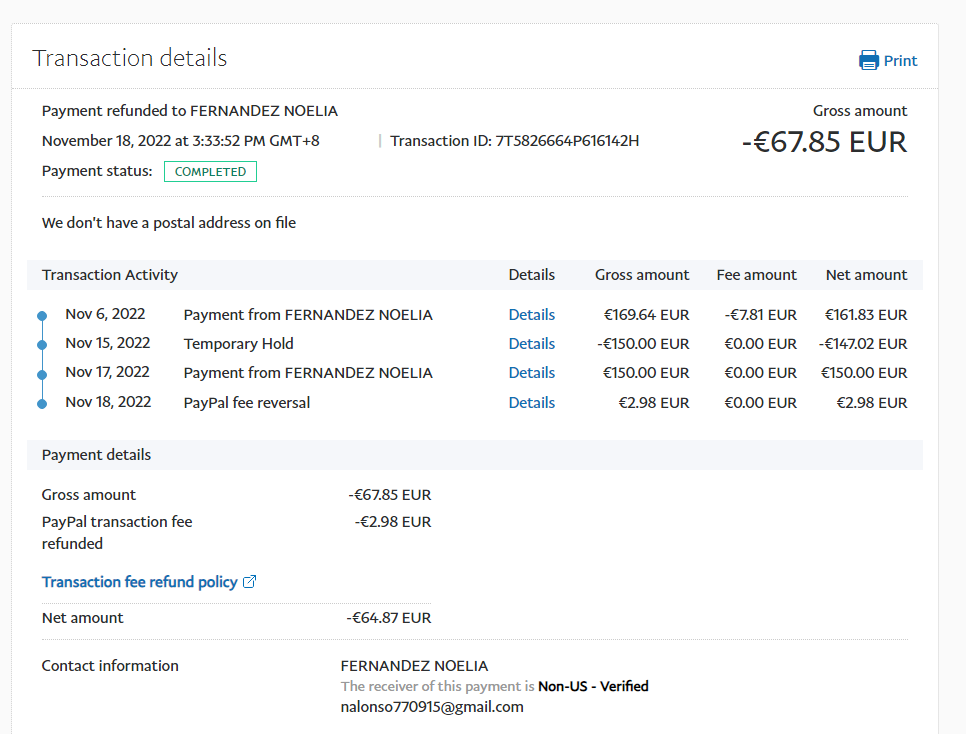Click the external link icon beside refund policy
Image resolution: width=966 pixels, height=734 pixels.
tap(250, 582)
